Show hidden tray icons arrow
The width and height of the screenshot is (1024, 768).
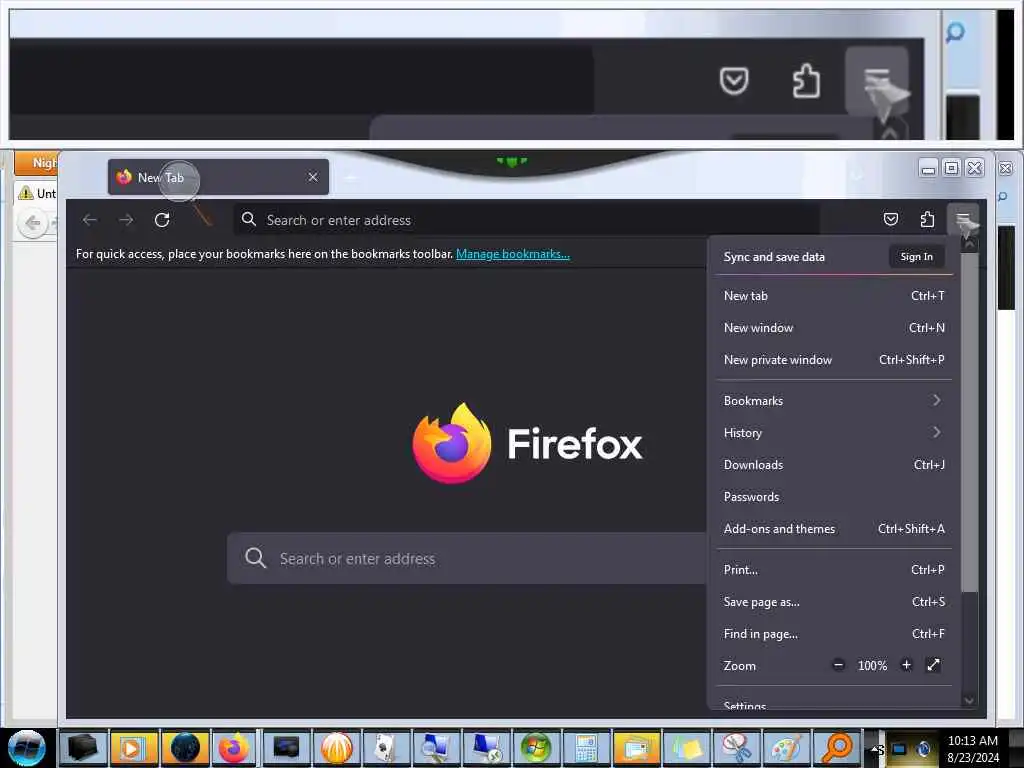874,748
